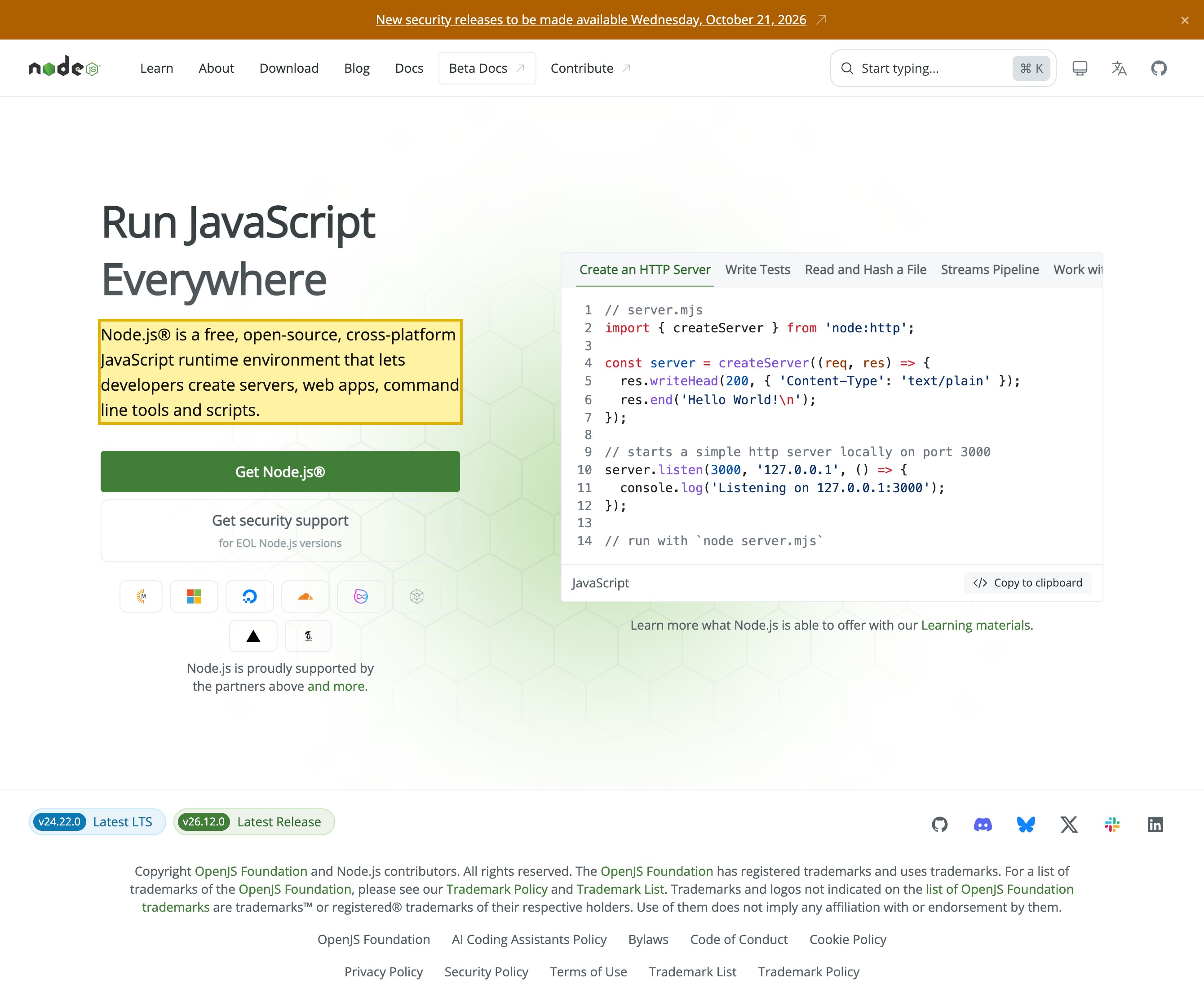Screen dimensions: 1204x1006
Task: Open the Learn menu item
Action: (x=156, y=68)
